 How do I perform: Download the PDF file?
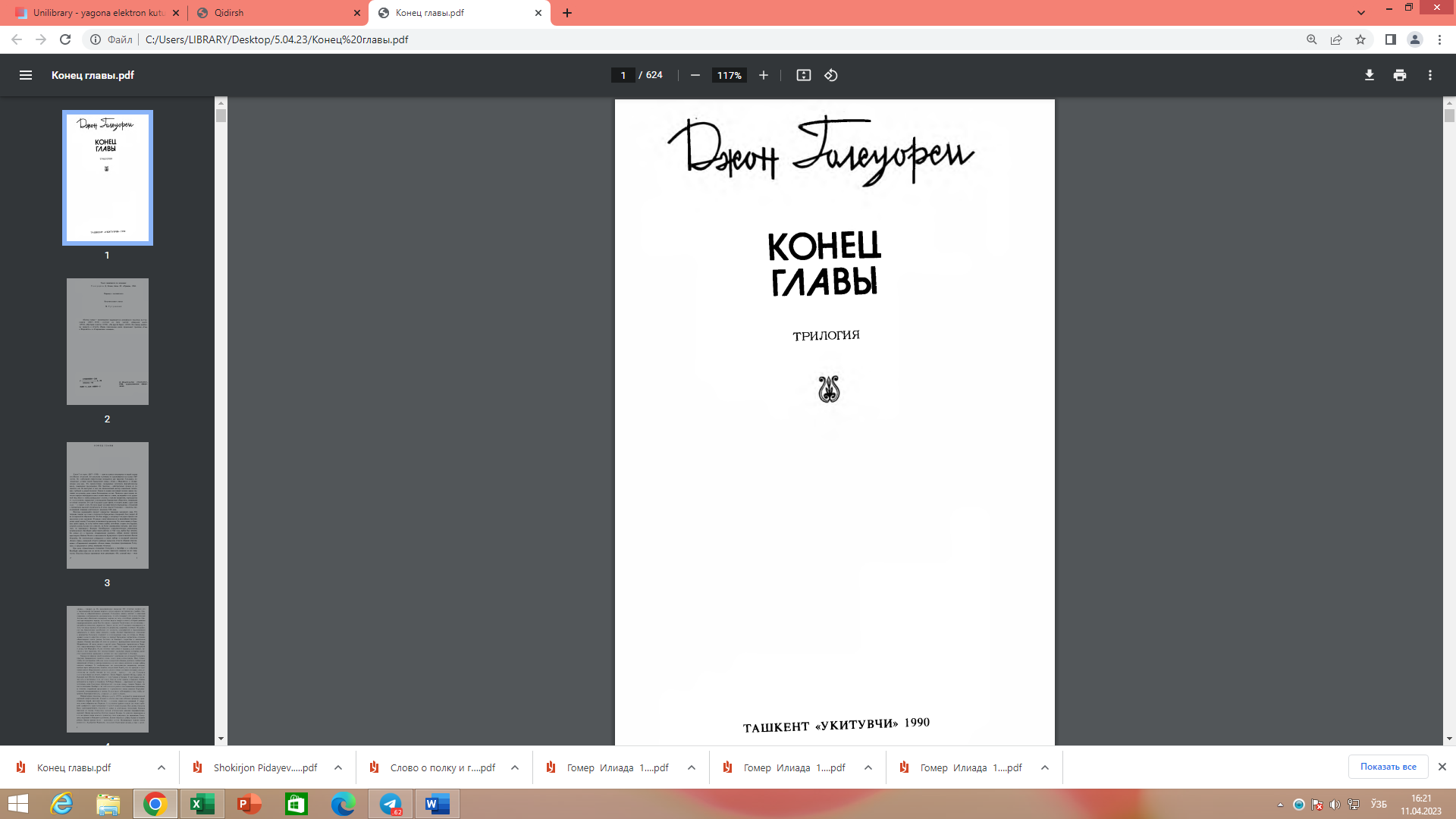click(x=1370, y=75)
